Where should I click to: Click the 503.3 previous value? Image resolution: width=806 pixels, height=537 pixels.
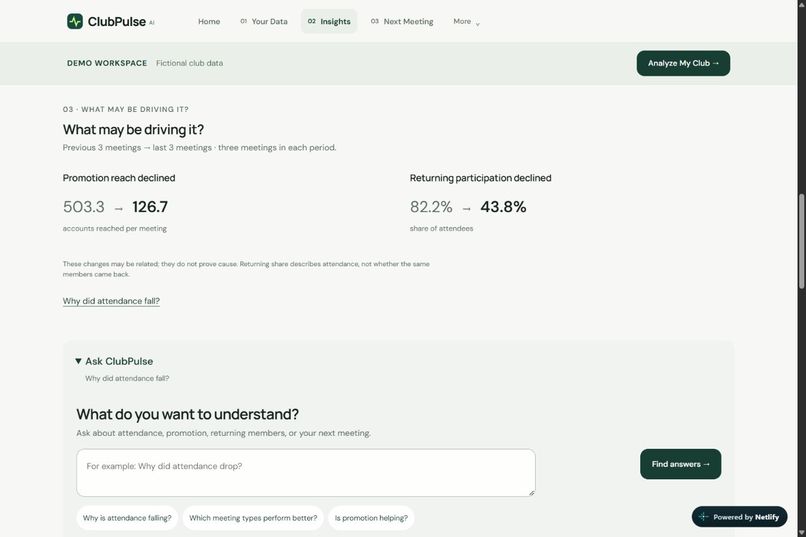pos(83,207)
